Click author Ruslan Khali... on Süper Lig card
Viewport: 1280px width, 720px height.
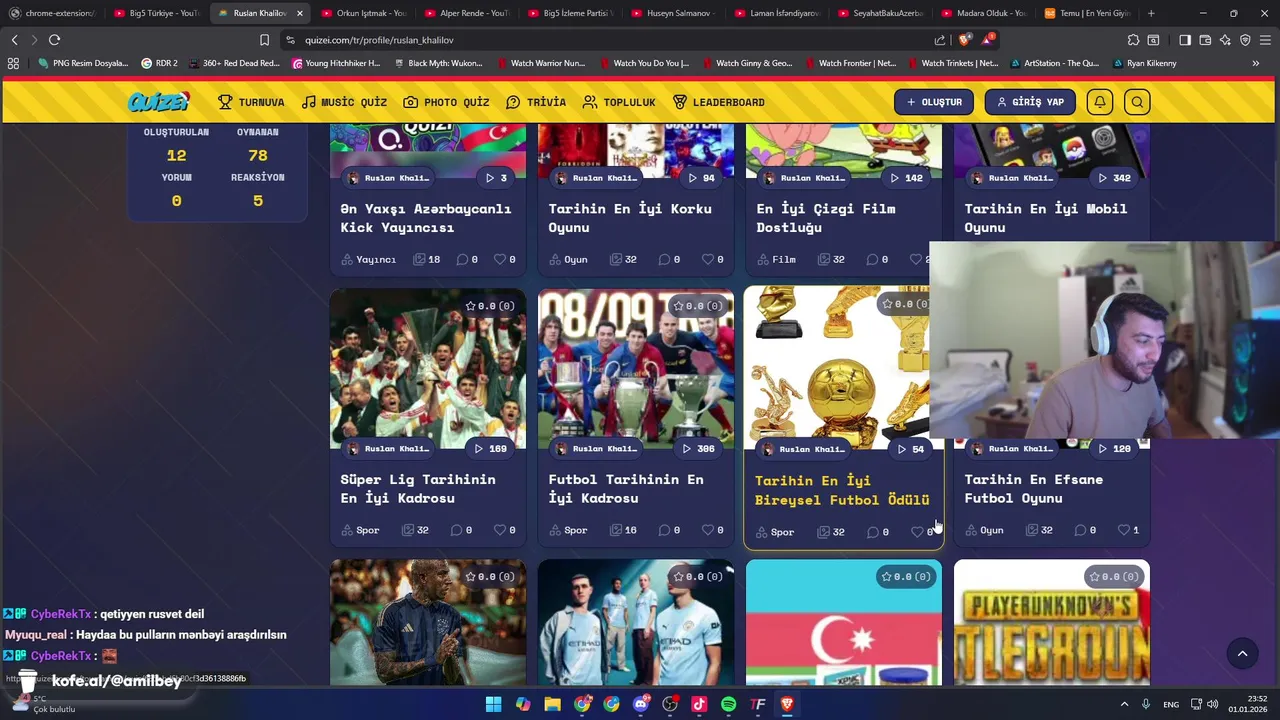(388, 449)
